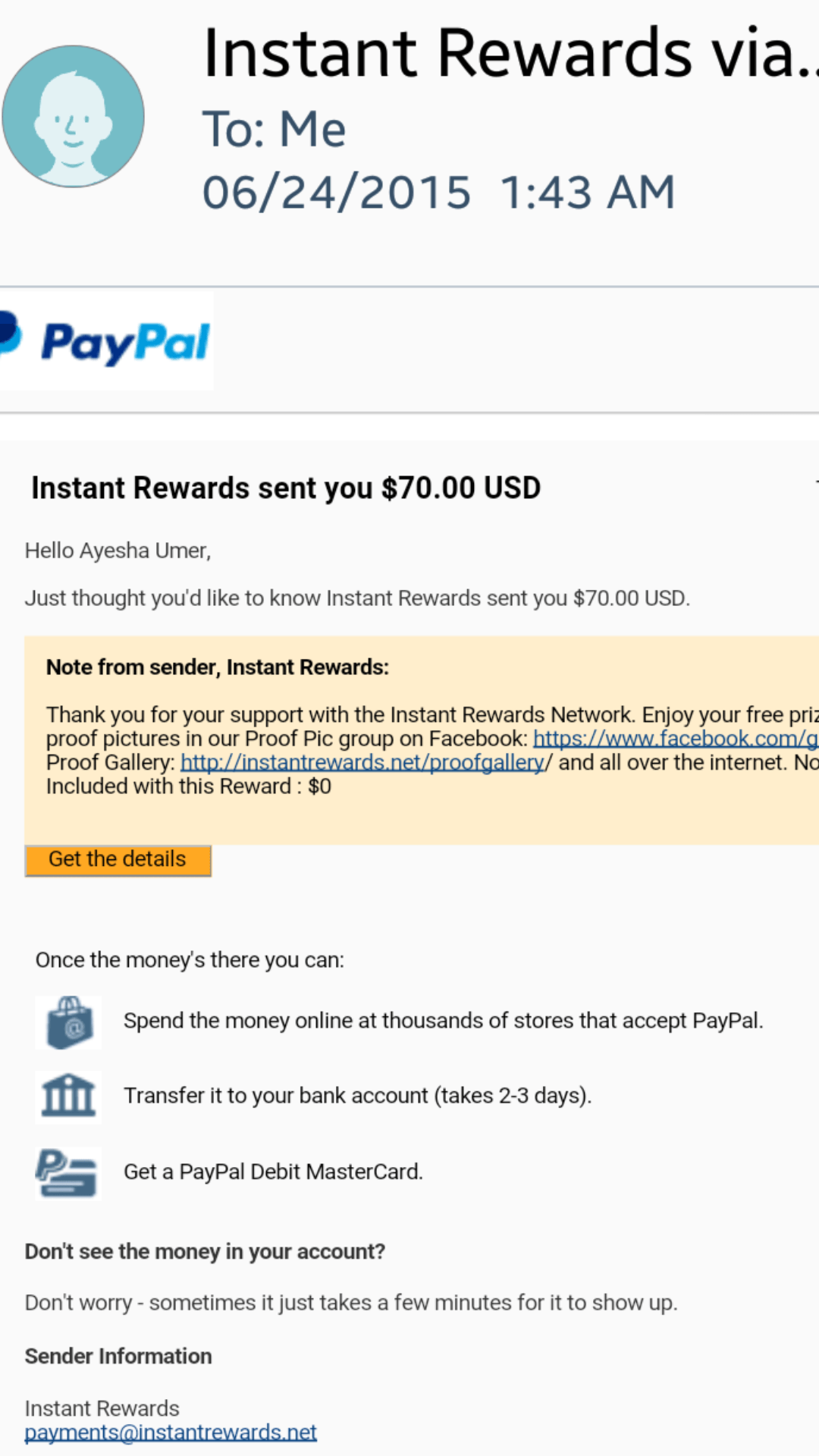This screenshot has height=1456, width=819.
Task: Tap the 06/24/2015 1:43 AM timestamp
Action: coord(438,192)
